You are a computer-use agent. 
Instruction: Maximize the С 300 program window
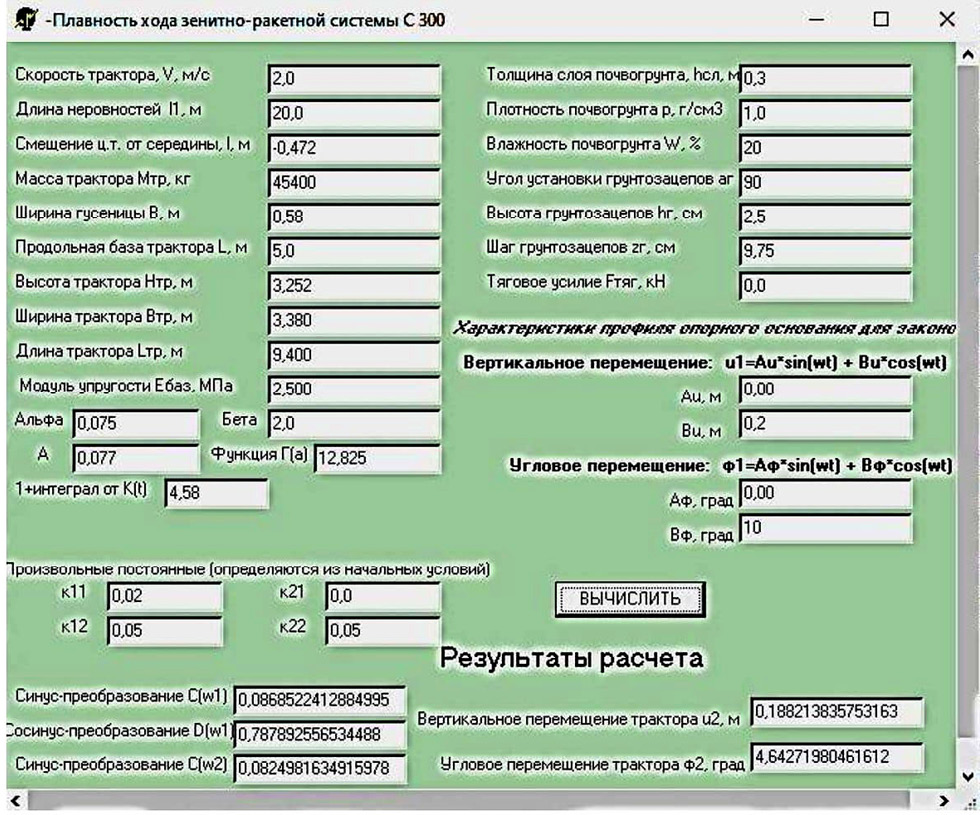(x=881, y=20)
